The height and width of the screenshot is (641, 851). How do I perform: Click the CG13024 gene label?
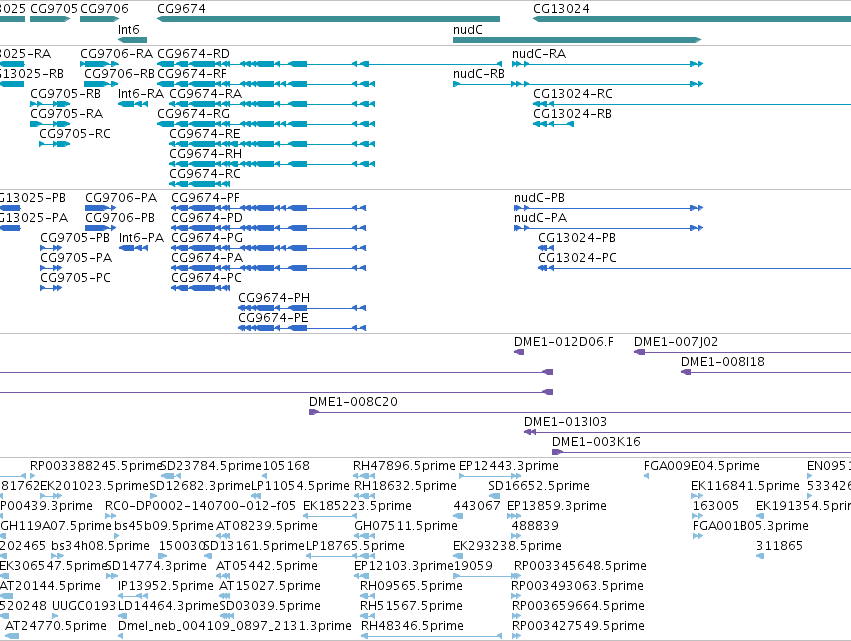pos(561,9)
